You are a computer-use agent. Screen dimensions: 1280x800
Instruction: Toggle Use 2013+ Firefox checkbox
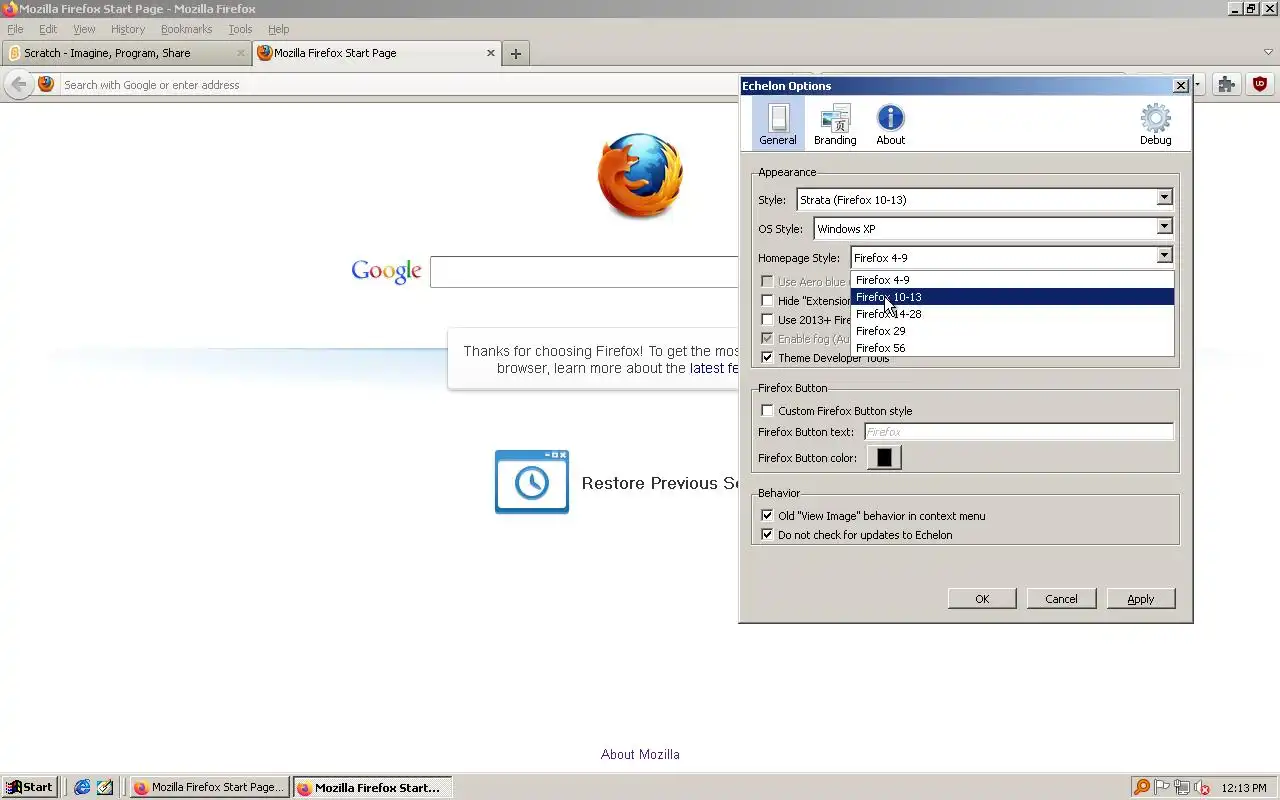click(x=767, y=320)
